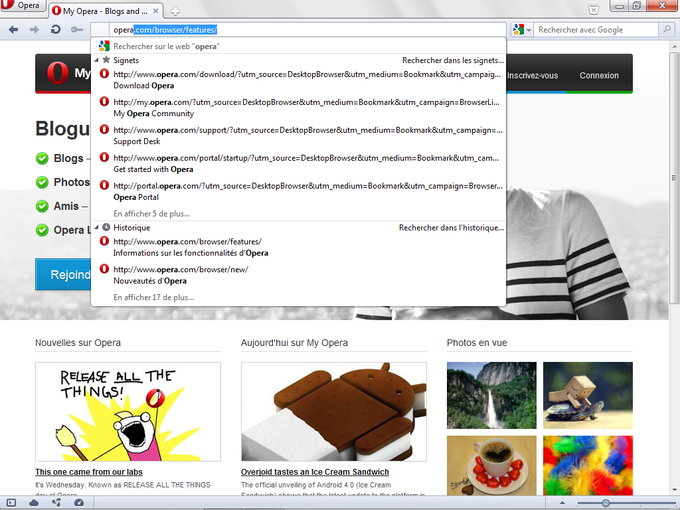Select the Opera Portal bookmark suggestion
The height and width of the screenshot is (510, 680).
pos(298,191)
